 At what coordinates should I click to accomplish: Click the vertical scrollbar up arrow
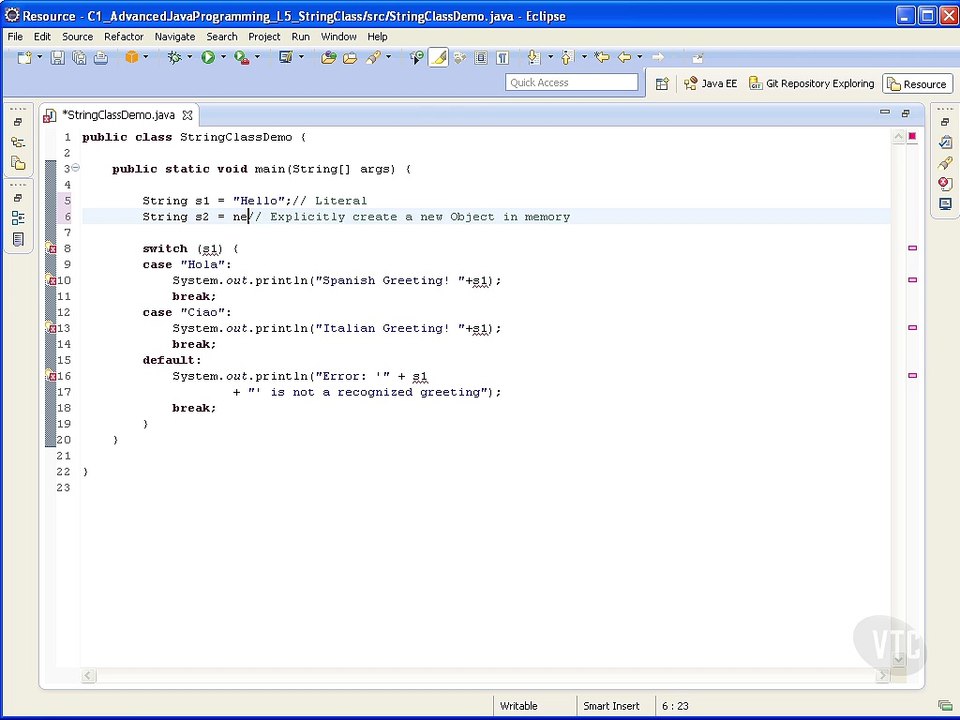tap(898, 137)
